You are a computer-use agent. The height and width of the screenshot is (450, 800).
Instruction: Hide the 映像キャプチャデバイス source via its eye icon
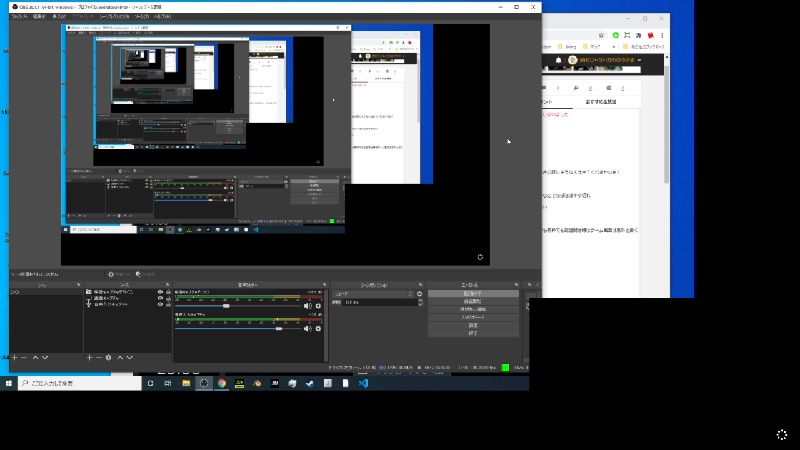coord(160,293)
